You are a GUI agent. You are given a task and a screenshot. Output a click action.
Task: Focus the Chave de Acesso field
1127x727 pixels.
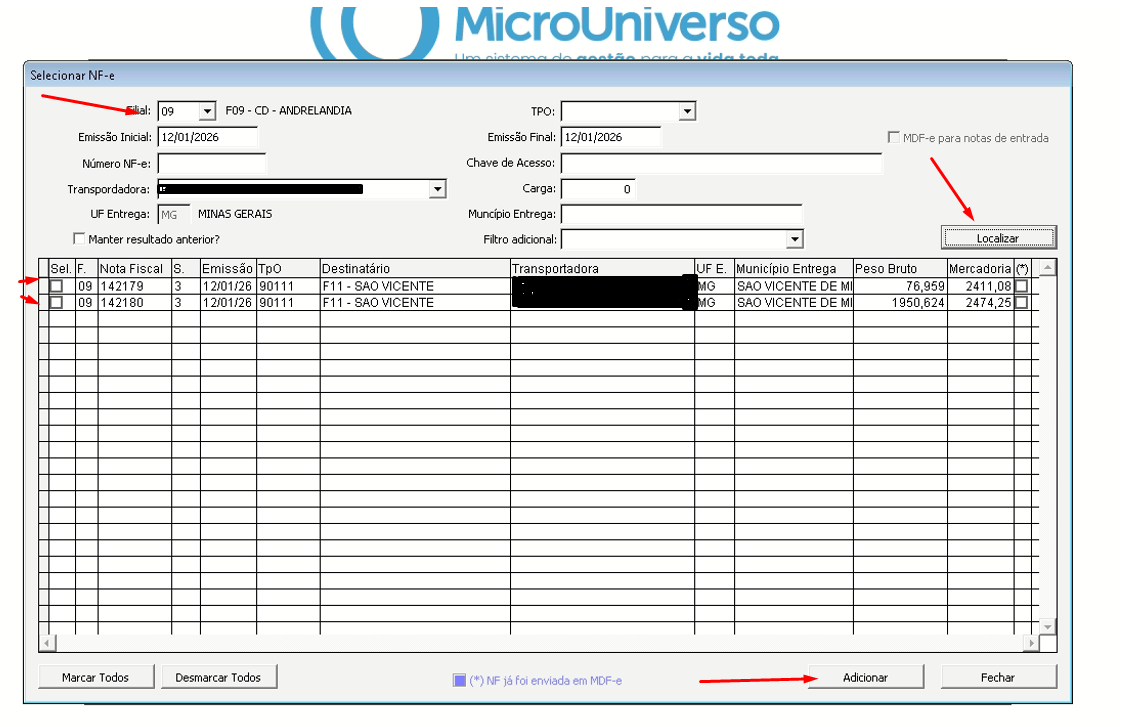[x=721, y=163]
